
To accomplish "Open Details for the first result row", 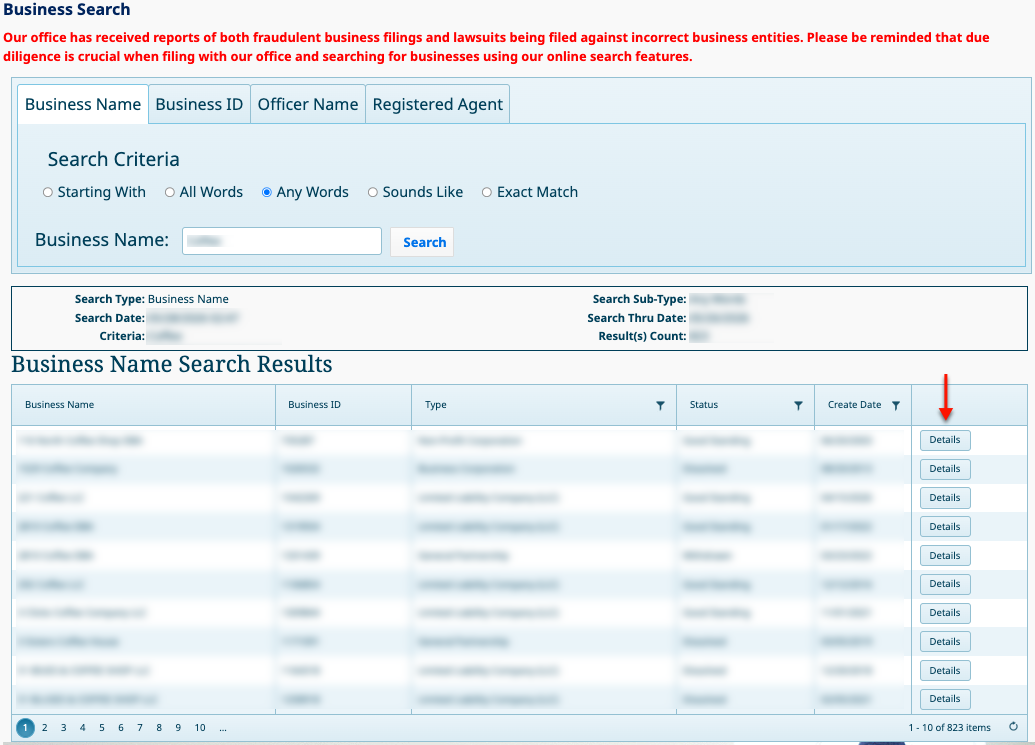I will point(945,440).
